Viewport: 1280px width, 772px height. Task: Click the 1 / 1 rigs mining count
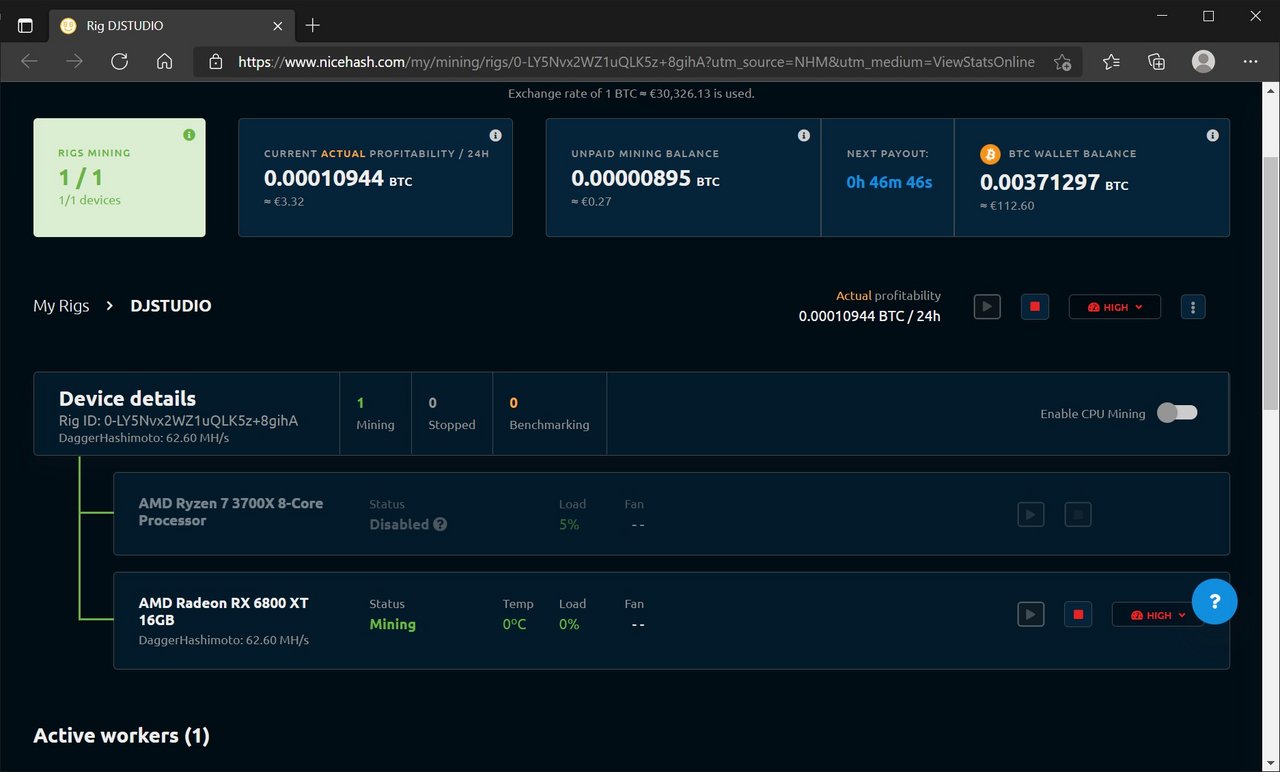pyautogui.click(x=81, y=178)
